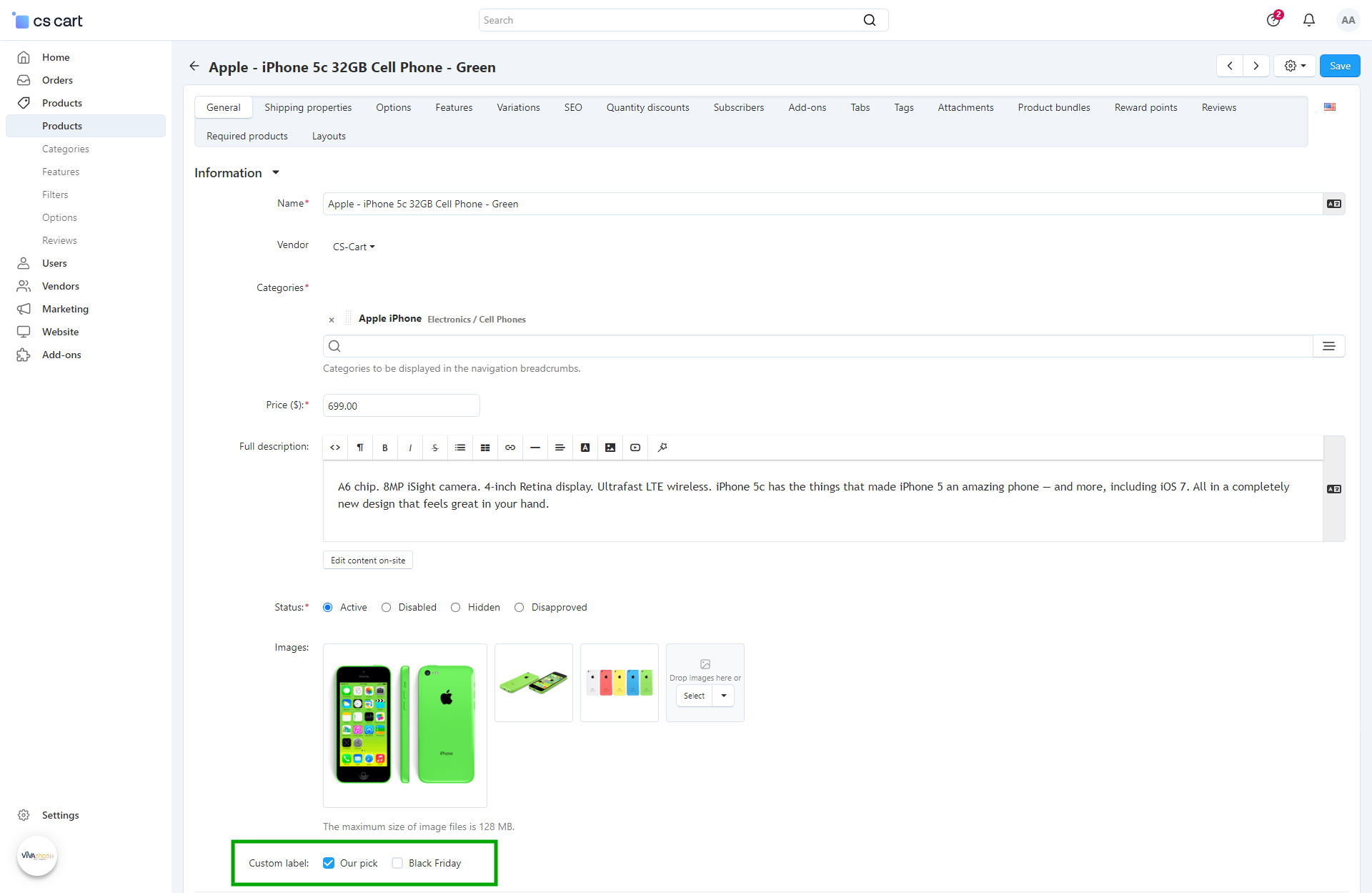Viewport: 1372px width, 893px height.
Task: Open the Quantity discounts tab
Action: (647, 107)
